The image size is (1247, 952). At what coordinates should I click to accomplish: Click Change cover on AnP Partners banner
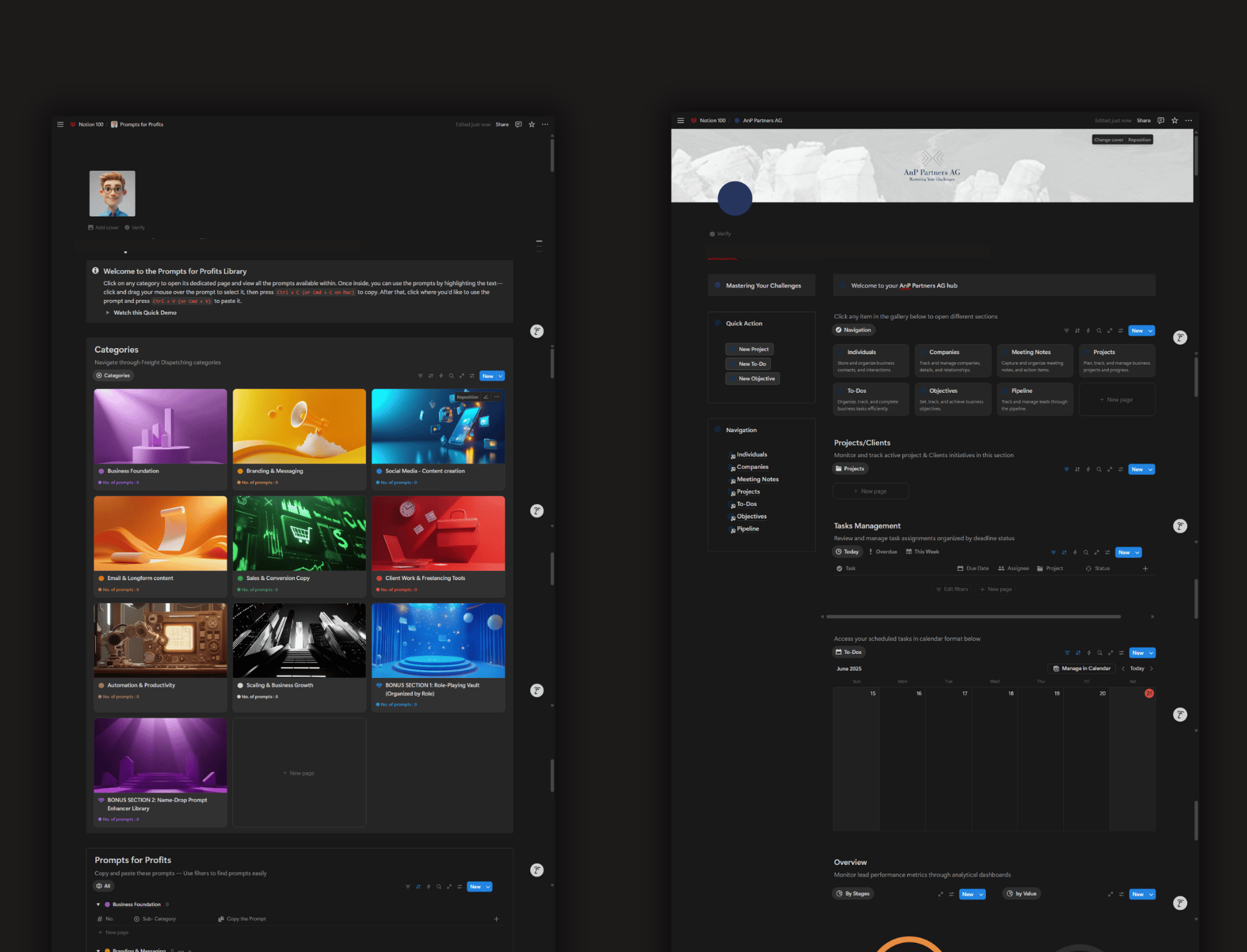1109,140
